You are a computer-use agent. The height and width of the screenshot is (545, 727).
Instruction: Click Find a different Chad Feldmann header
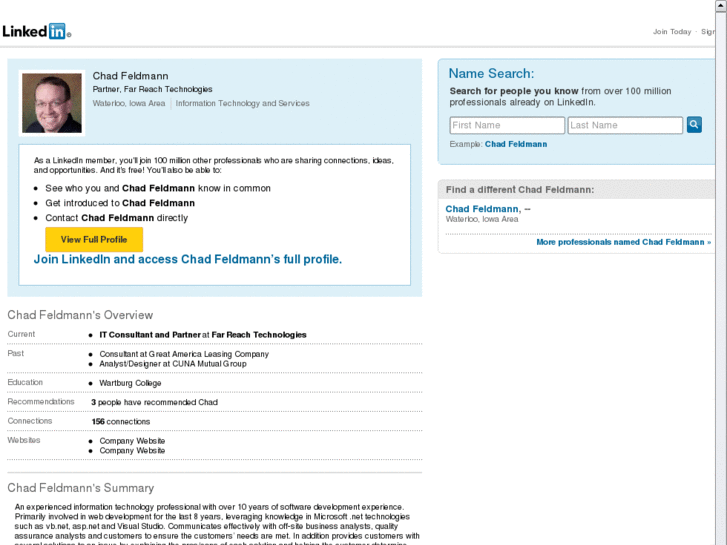520,190
